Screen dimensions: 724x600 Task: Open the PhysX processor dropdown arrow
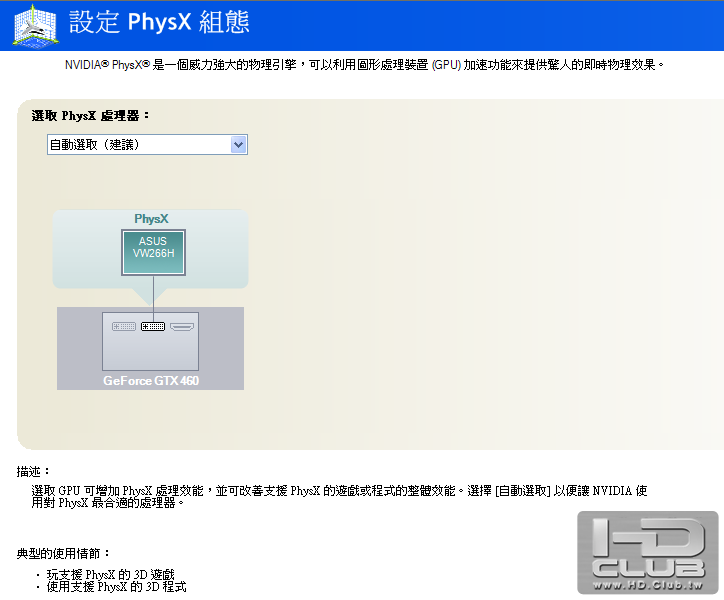(x=238, y=145)
